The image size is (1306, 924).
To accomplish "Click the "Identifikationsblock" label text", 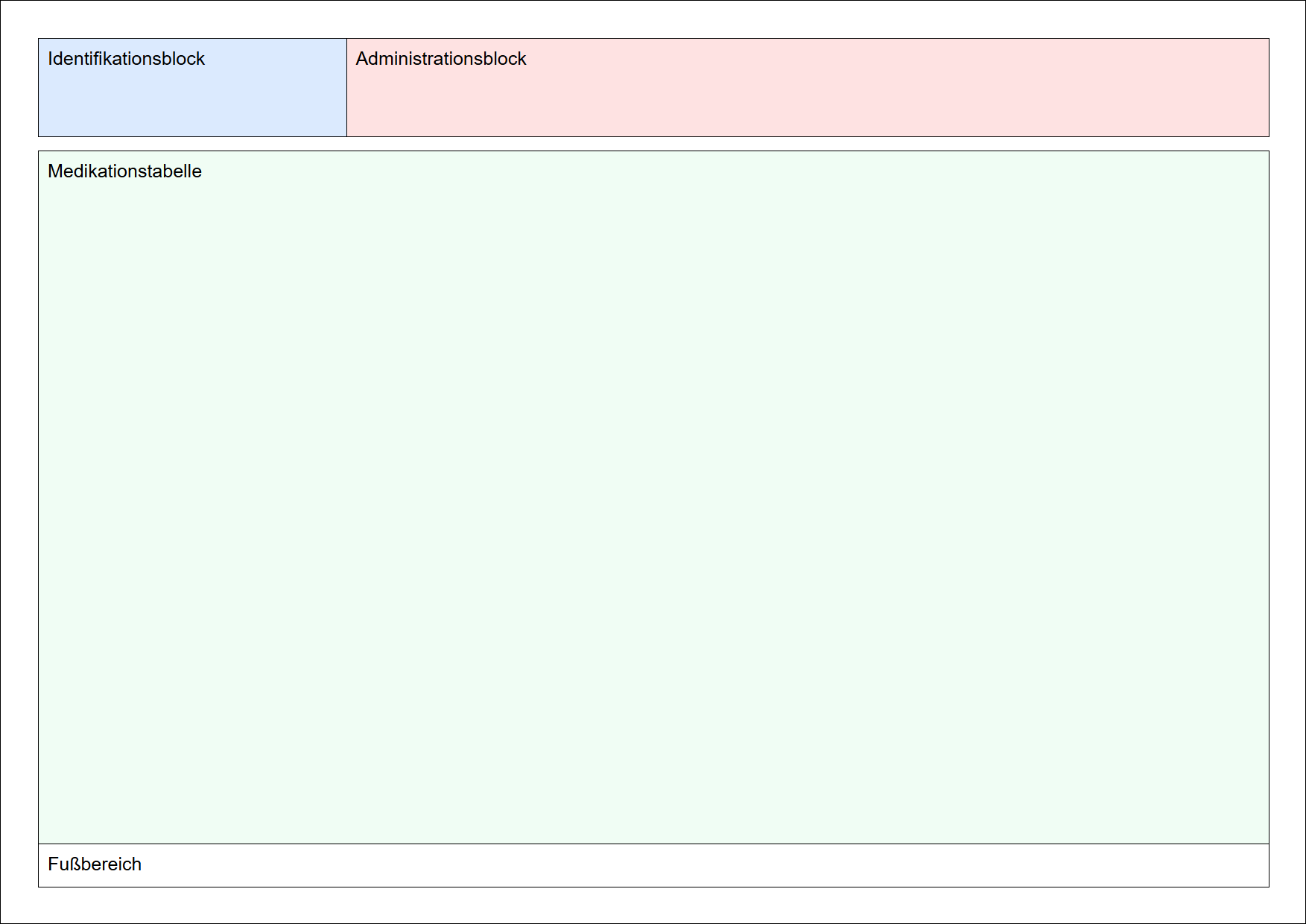I will (x=126, y=59).
